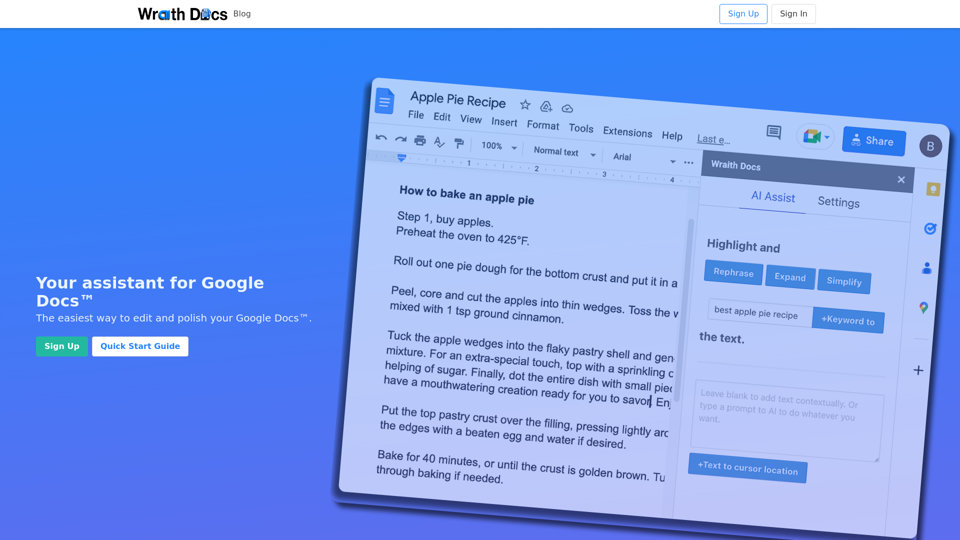Open the Contacts side icon
The image size is (960, 540).
click(x=926, y=268)
